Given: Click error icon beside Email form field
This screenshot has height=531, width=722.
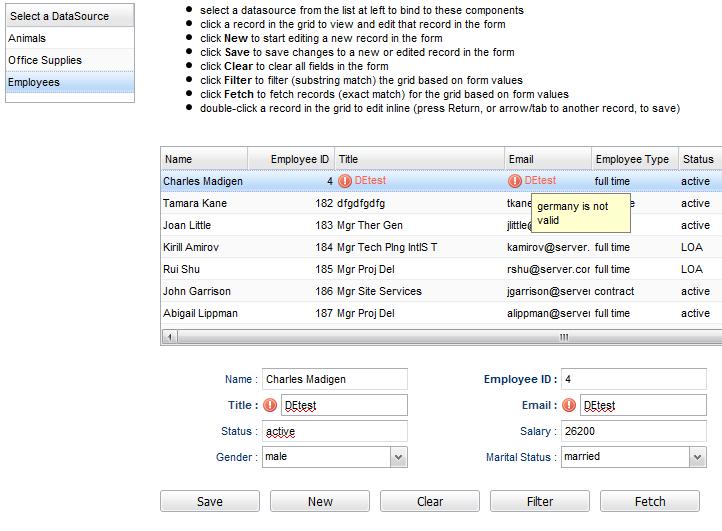Looking at the screenshot, I should tap(570, 405).
